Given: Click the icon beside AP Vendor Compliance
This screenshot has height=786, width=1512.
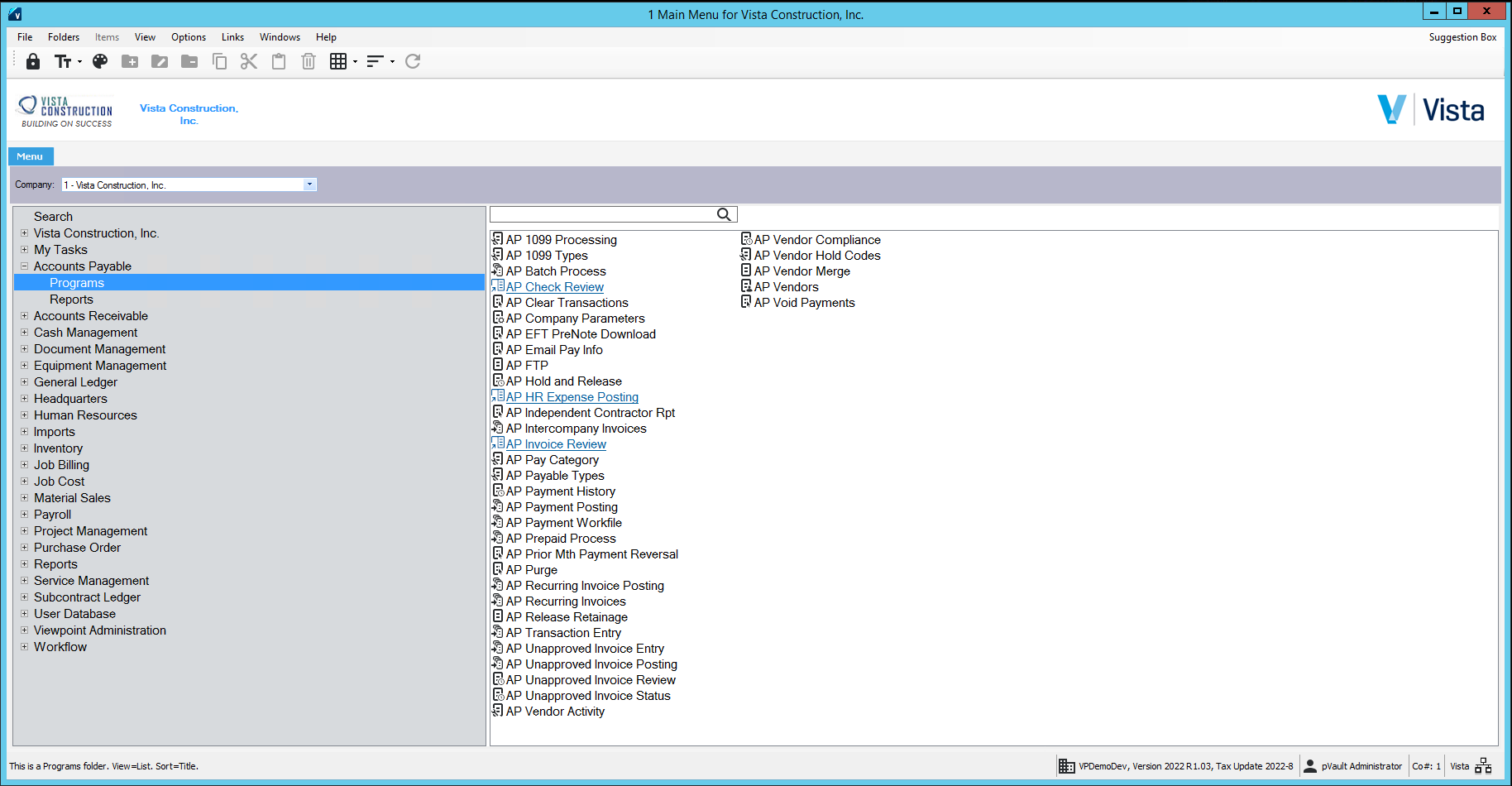Looking at the screenshot, I should coord(746,239).
